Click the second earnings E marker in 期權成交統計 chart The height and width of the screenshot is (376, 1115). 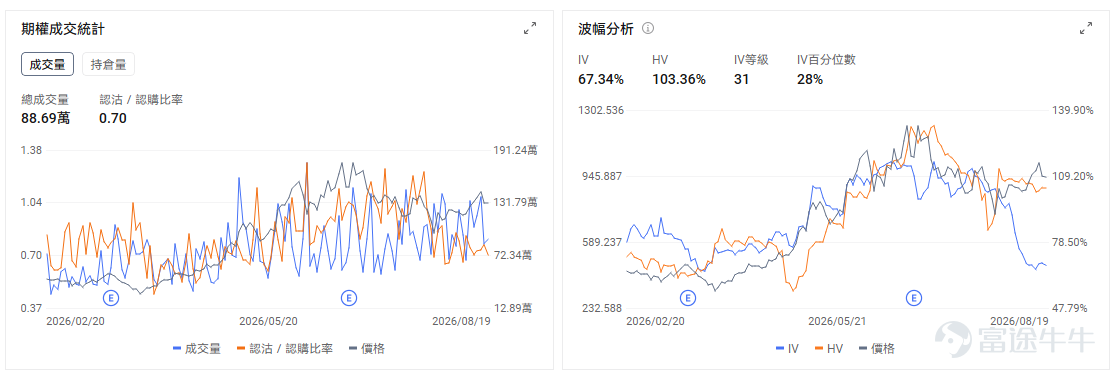click(x=348, y=297)
